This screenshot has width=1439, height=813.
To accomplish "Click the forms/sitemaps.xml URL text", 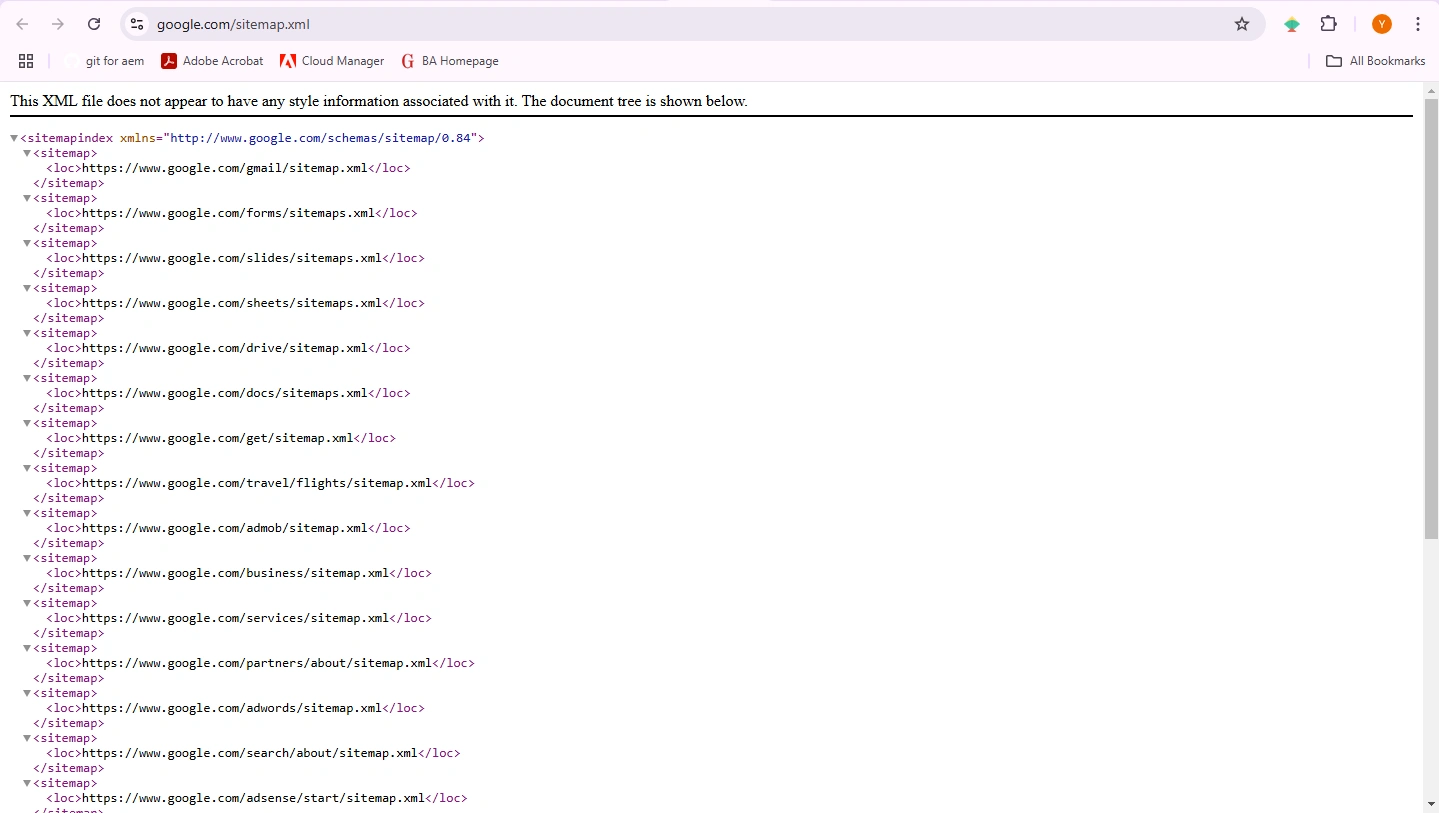I will pyautogui.click(x=228, y=213).
